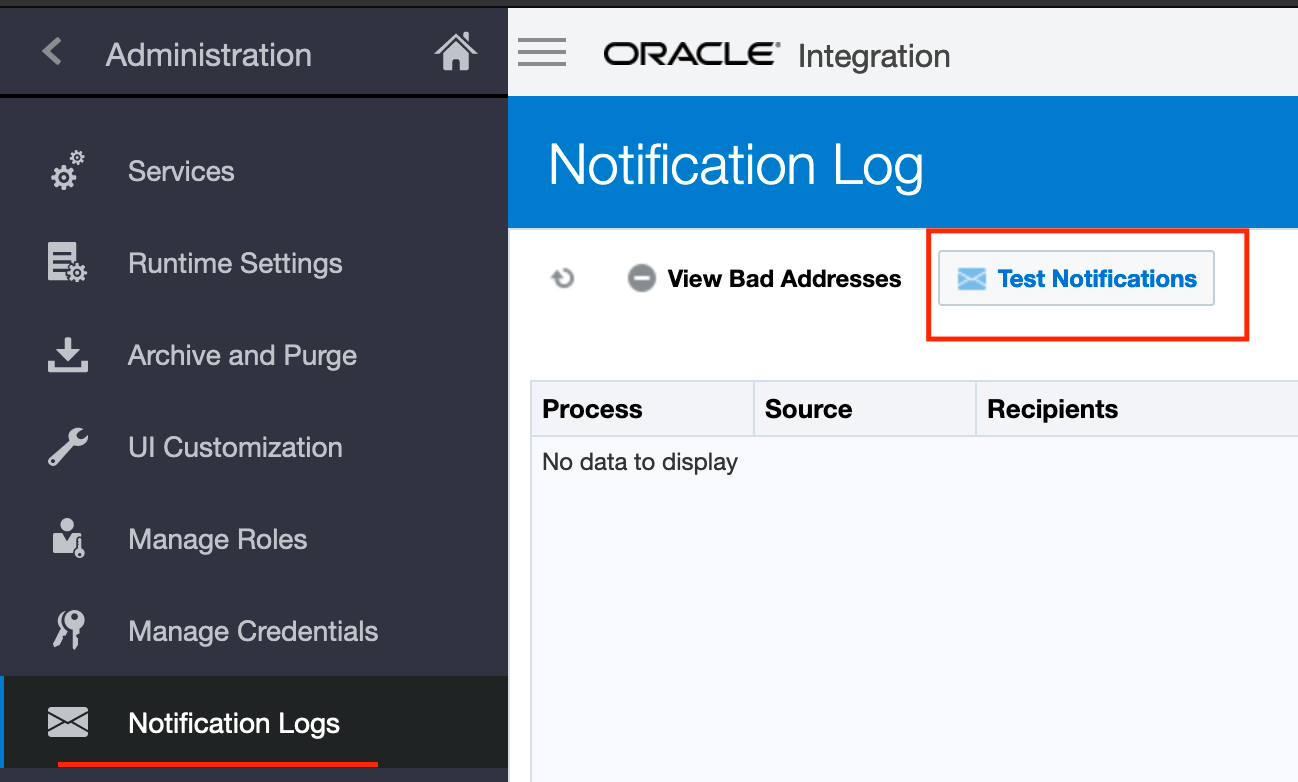
Task: Refresh the notification log list
Action: tap(563, 278)
